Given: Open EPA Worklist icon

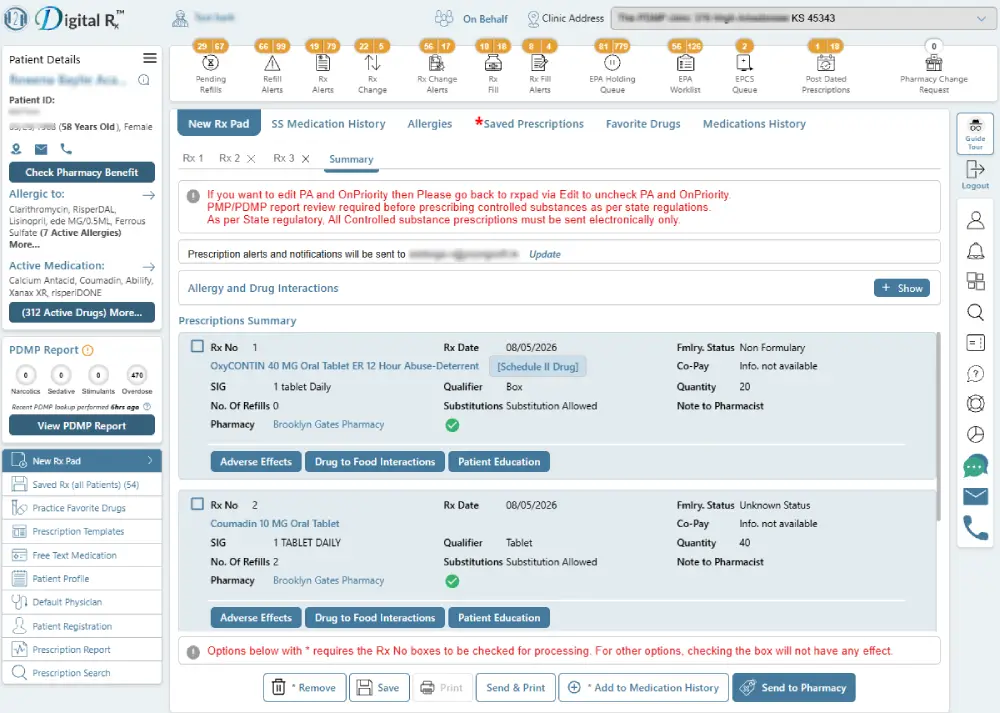Looking at the screenshot, I should click(685, 62).
